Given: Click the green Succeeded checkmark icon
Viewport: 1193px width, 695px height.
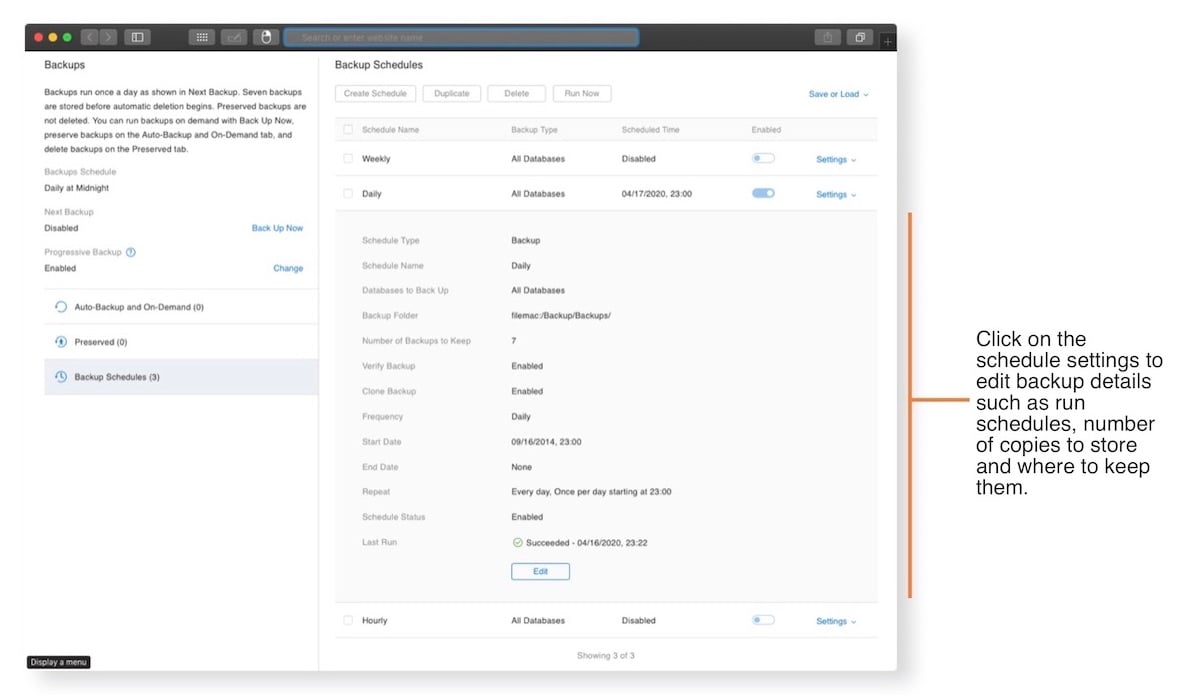Looking at the screenshot, I should tap(517, 542).
